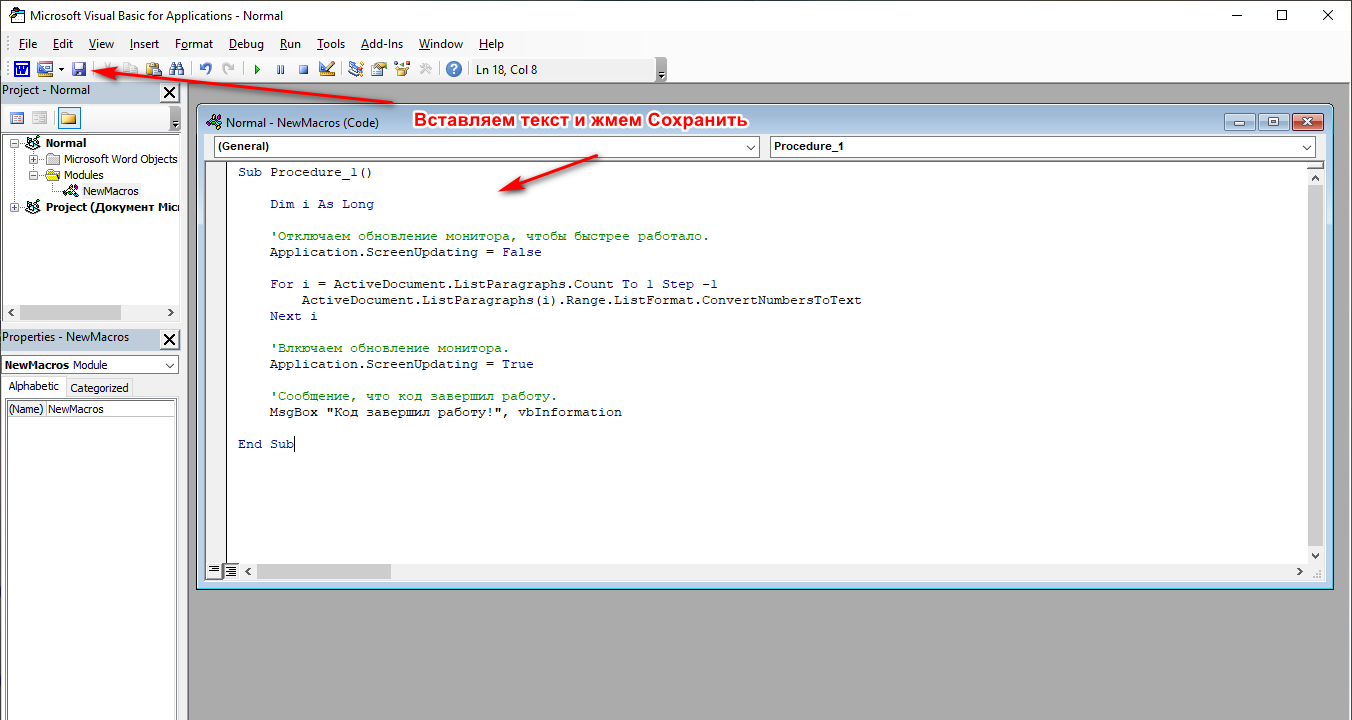
Task: Switch to the Alphabetic properties tab
Action: coord(34,387)
